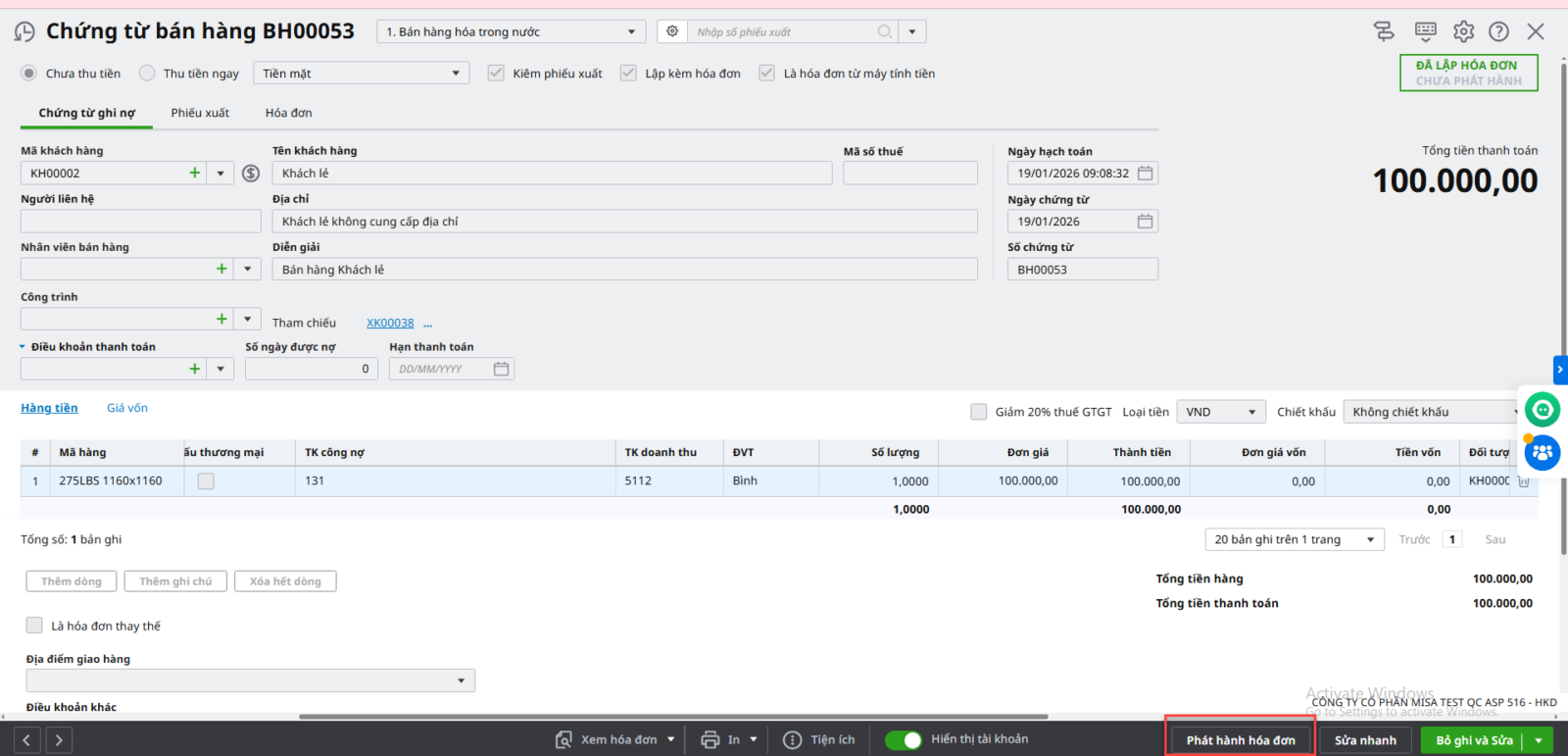
Task: Click the Diễn giải input field
Action: pos(624,270)
